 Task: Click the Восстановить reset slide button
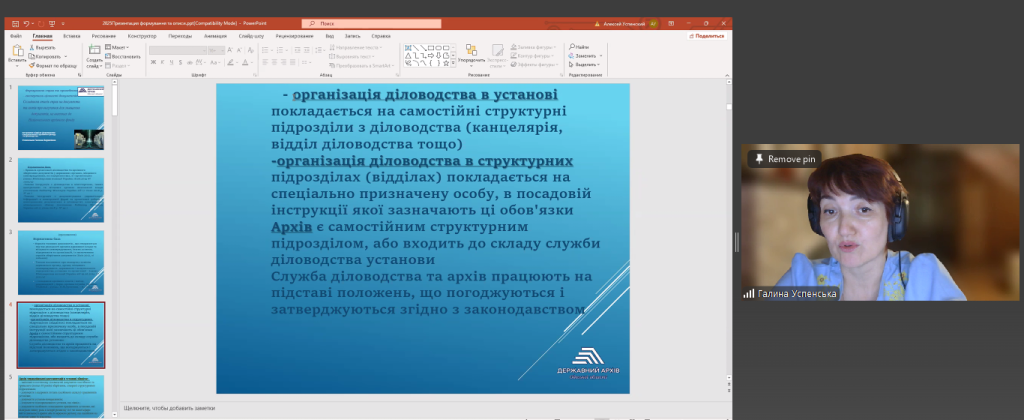(x=123, y=56)
